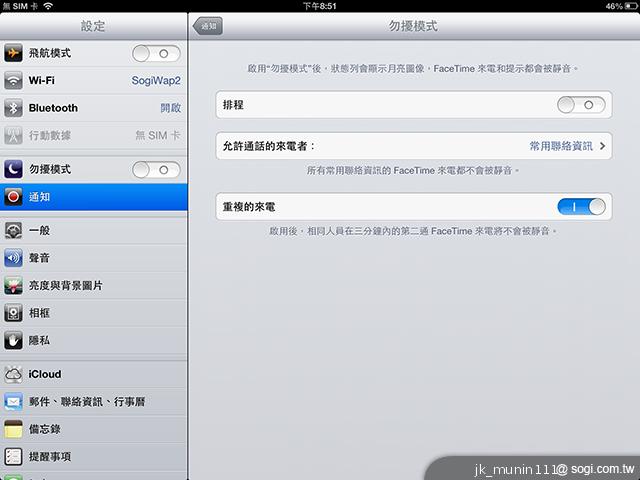Open Sounds (聲音) settings

93,258
